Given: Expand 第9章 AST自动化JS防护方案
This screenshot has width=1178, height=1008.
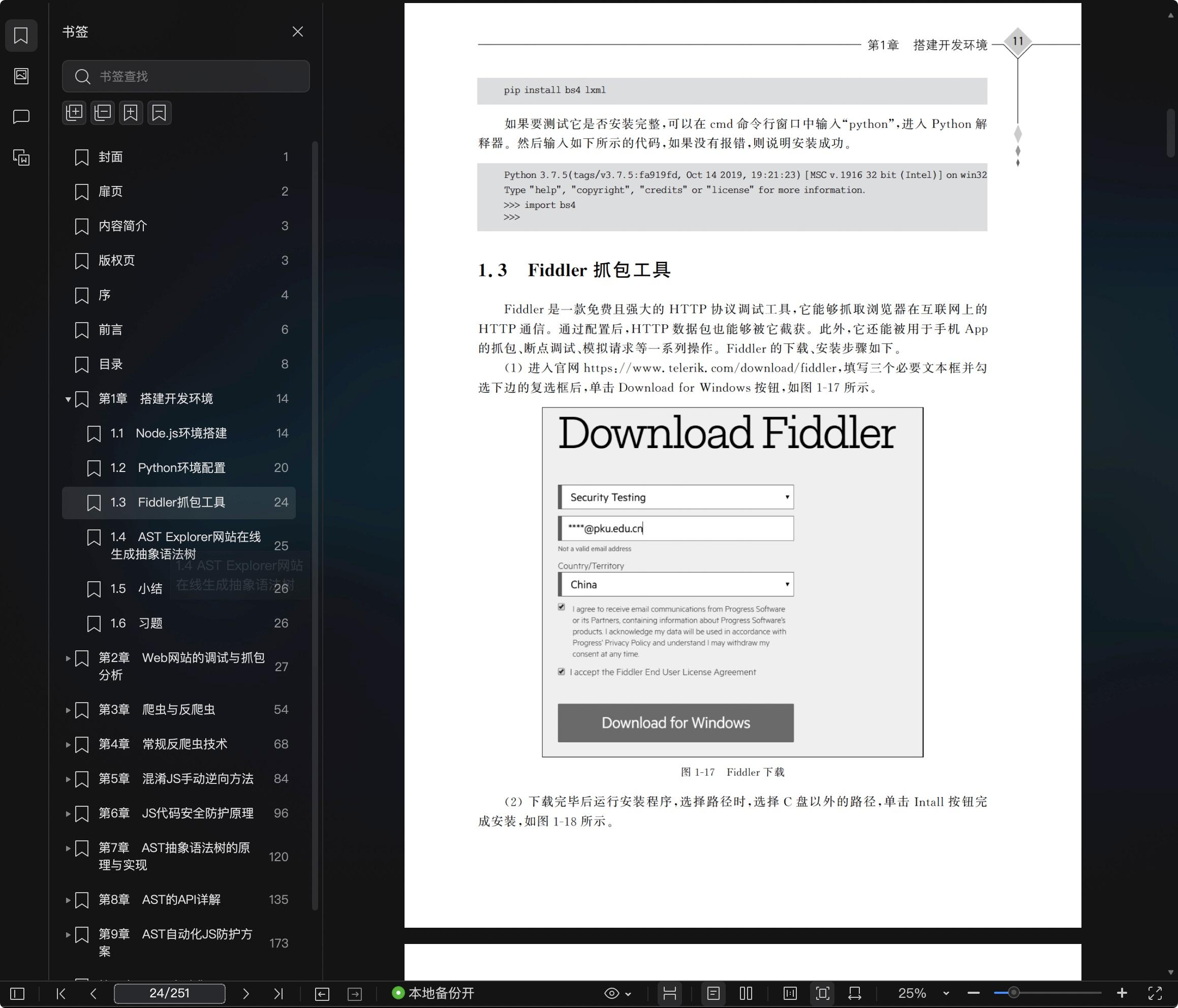Looking at the screenshot, I should [68, 935].
